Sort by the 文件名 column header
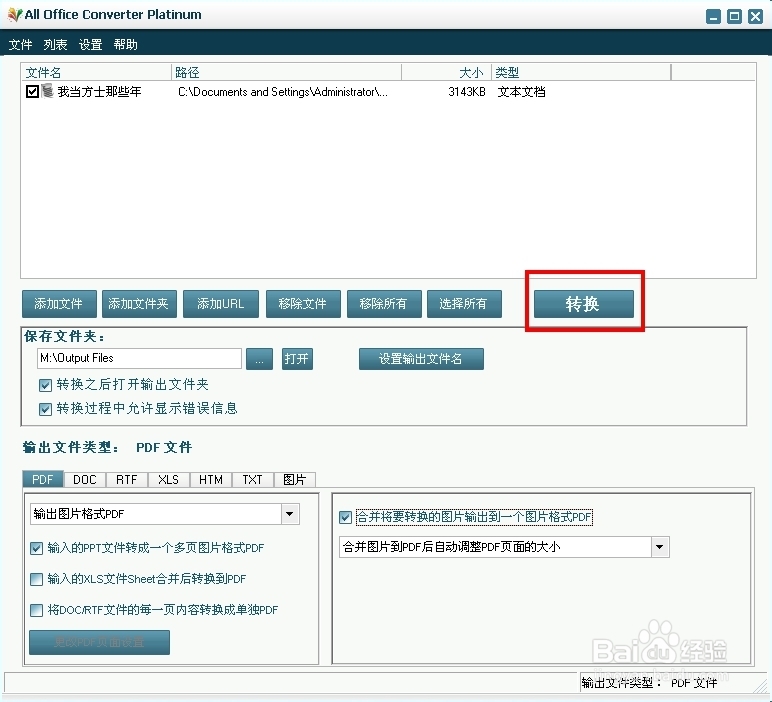This screenshot has height=702, width=772. tap(96, 73)
